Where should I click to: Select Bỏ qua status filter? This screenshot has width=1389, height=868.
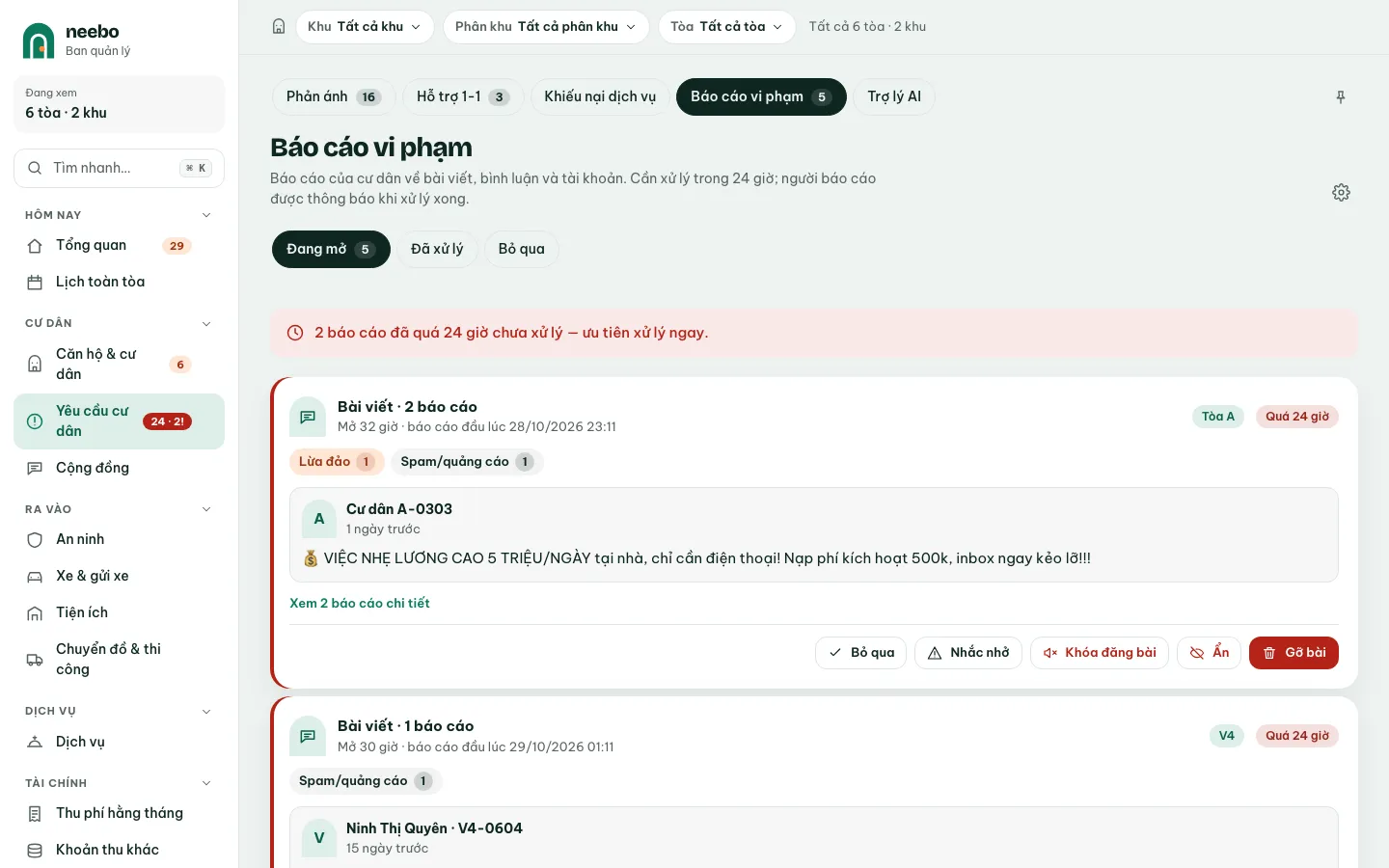522,250
